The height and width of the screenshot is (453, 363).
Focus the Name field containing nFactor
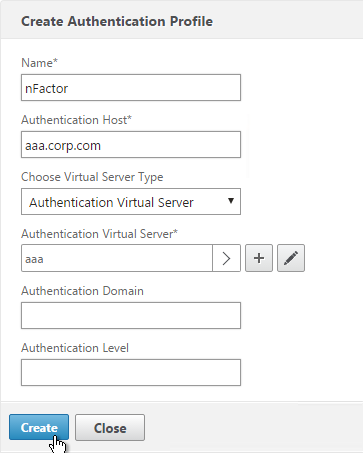[x=131, y=88]
